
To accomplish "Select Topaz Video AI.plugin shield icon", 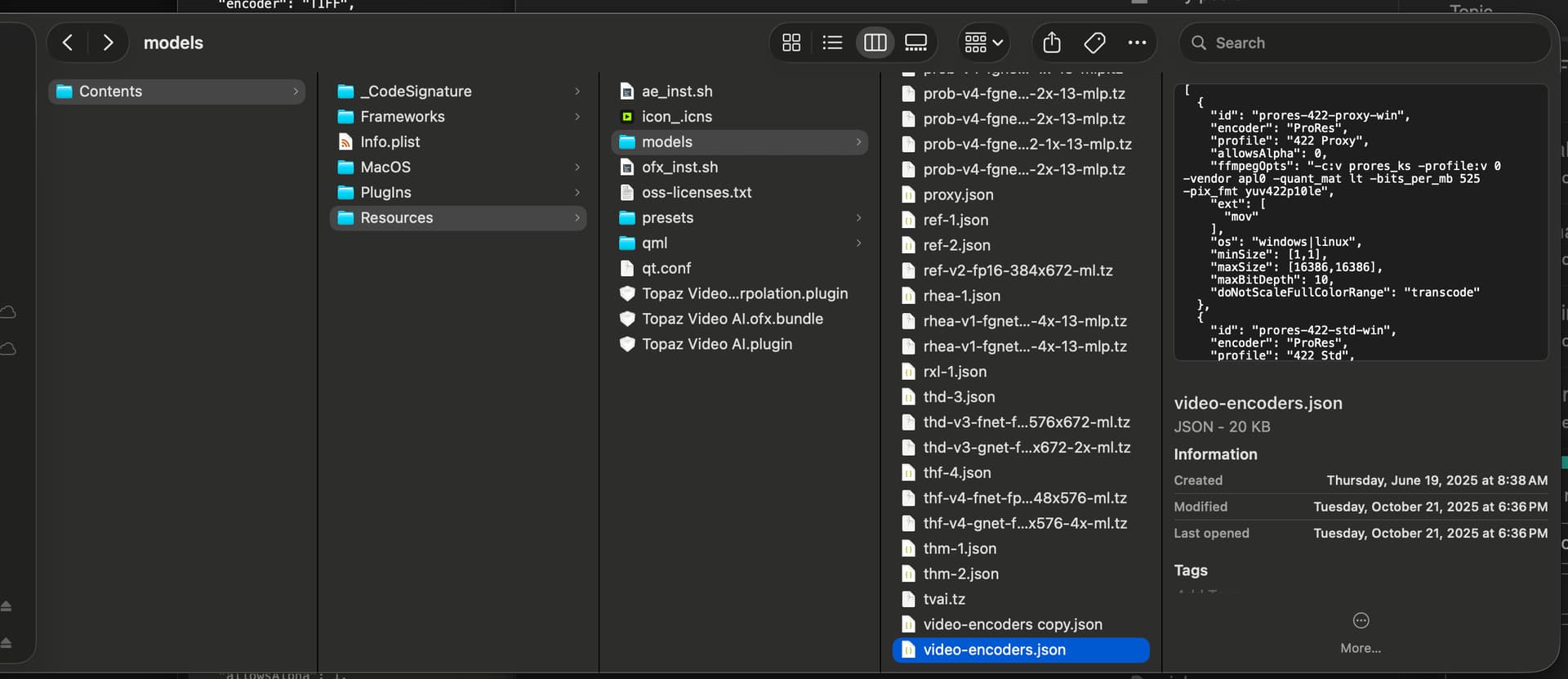I will (x=626, y=345).
